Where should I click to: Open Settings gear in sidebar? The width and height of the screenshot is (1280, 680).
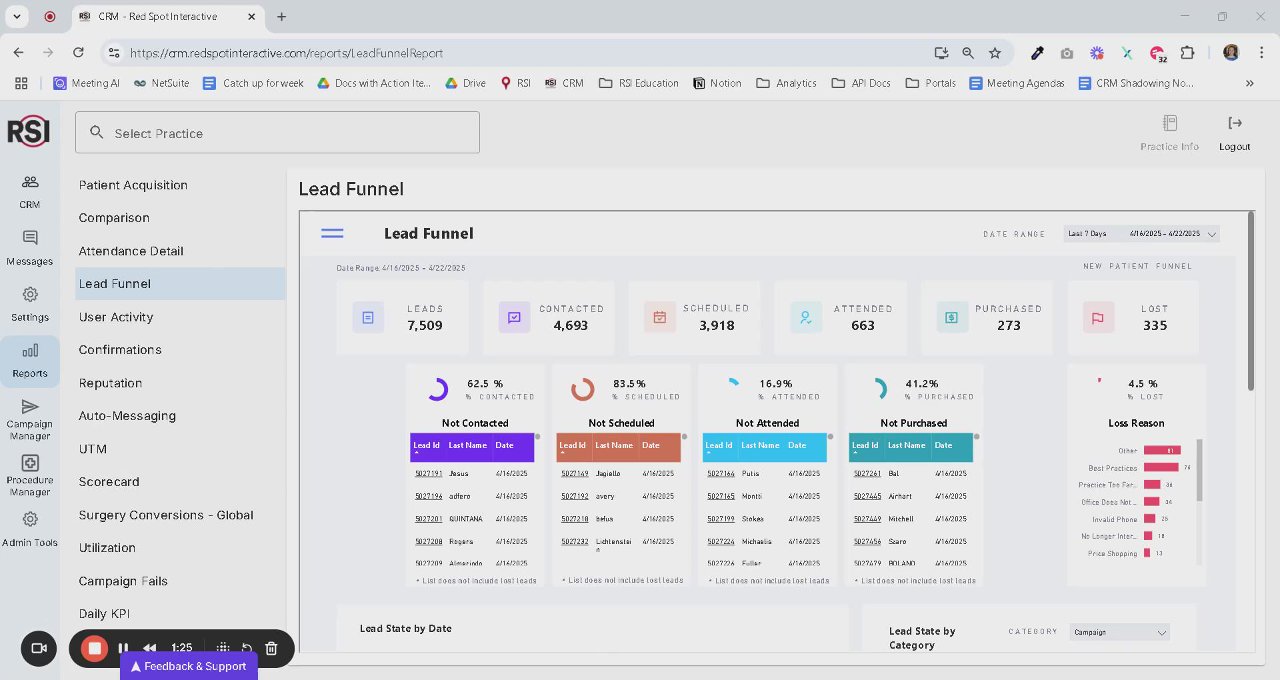tap(30, 304)
